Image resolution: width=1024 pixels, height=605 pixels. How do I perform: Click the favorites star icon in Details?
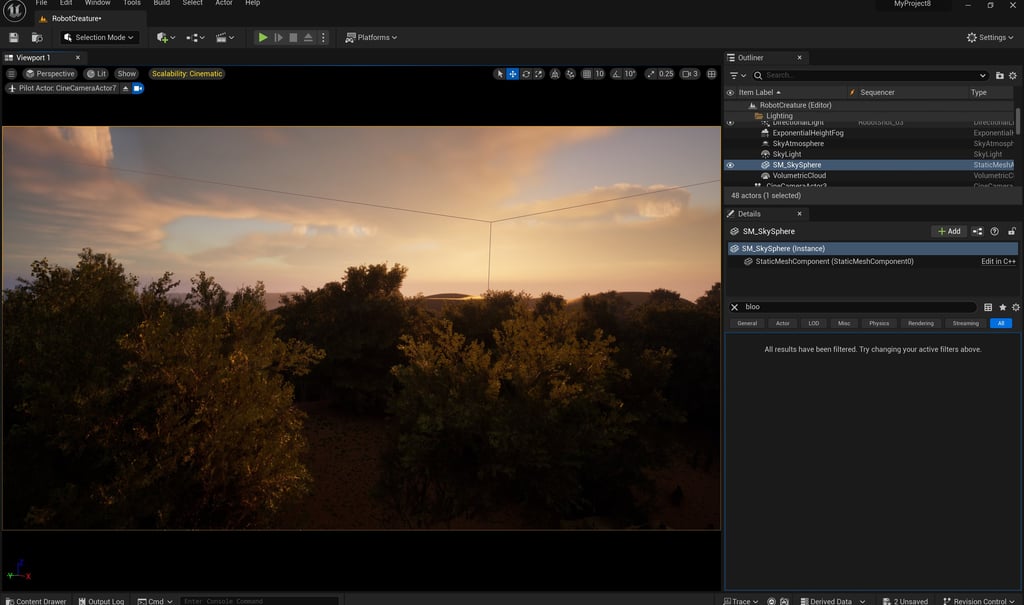click(x=1002, y=307)
